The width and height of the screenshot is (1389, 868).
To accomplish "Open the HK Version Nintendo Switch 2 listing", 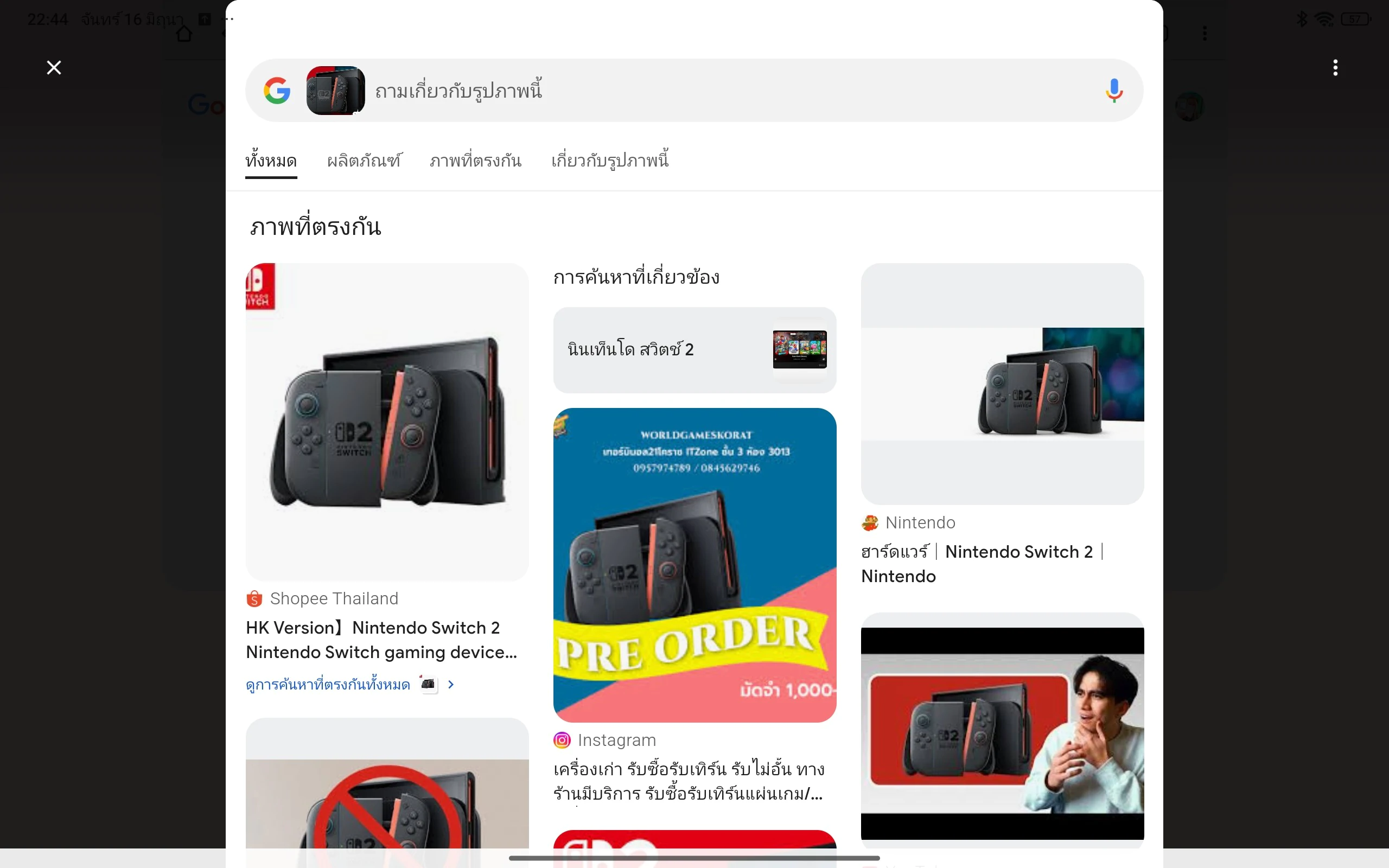I will [381, 640].
